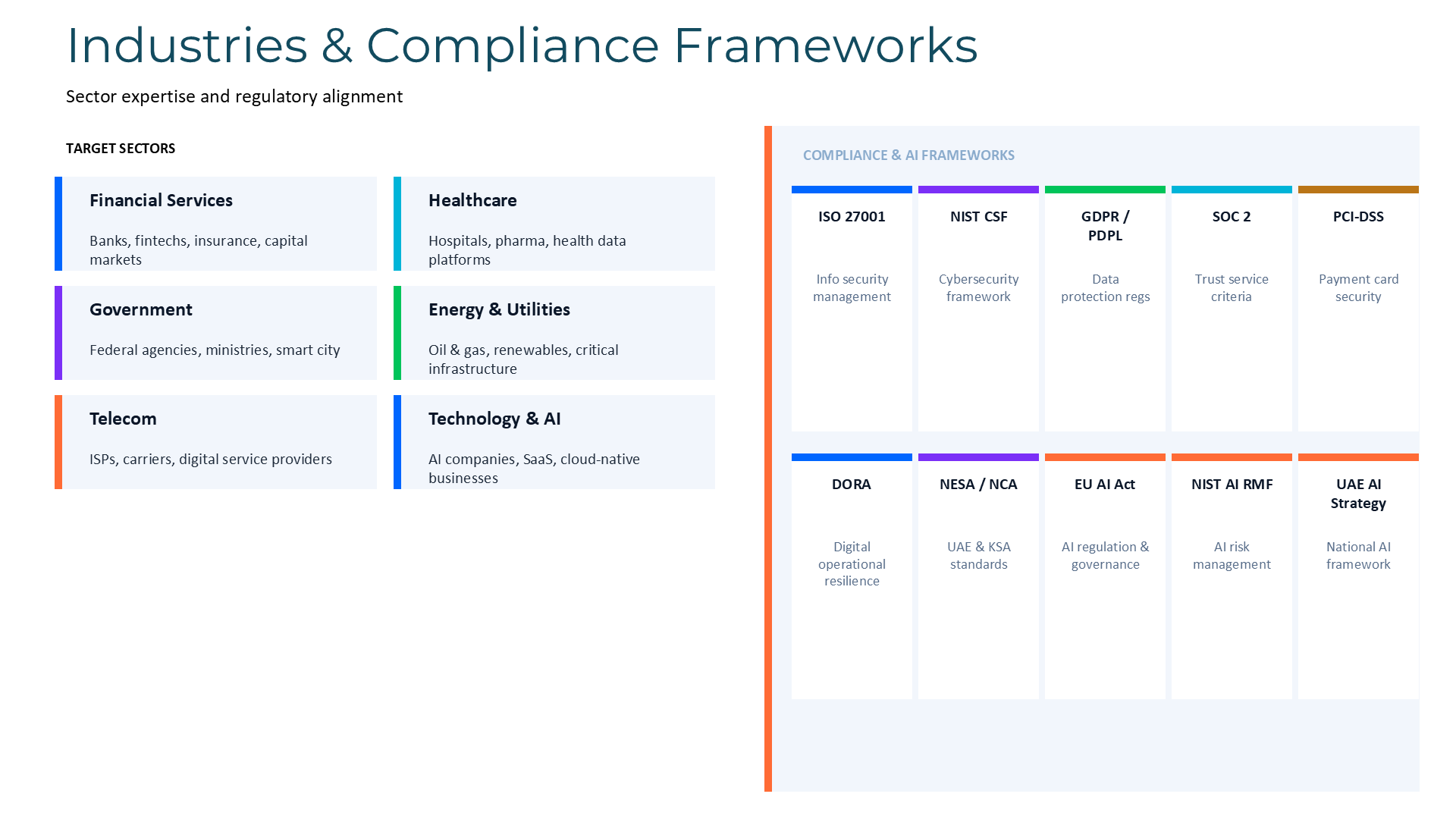Select the 'SOC 2' framework title
The image size is (1456, 819).
[x=1232, y=217]
